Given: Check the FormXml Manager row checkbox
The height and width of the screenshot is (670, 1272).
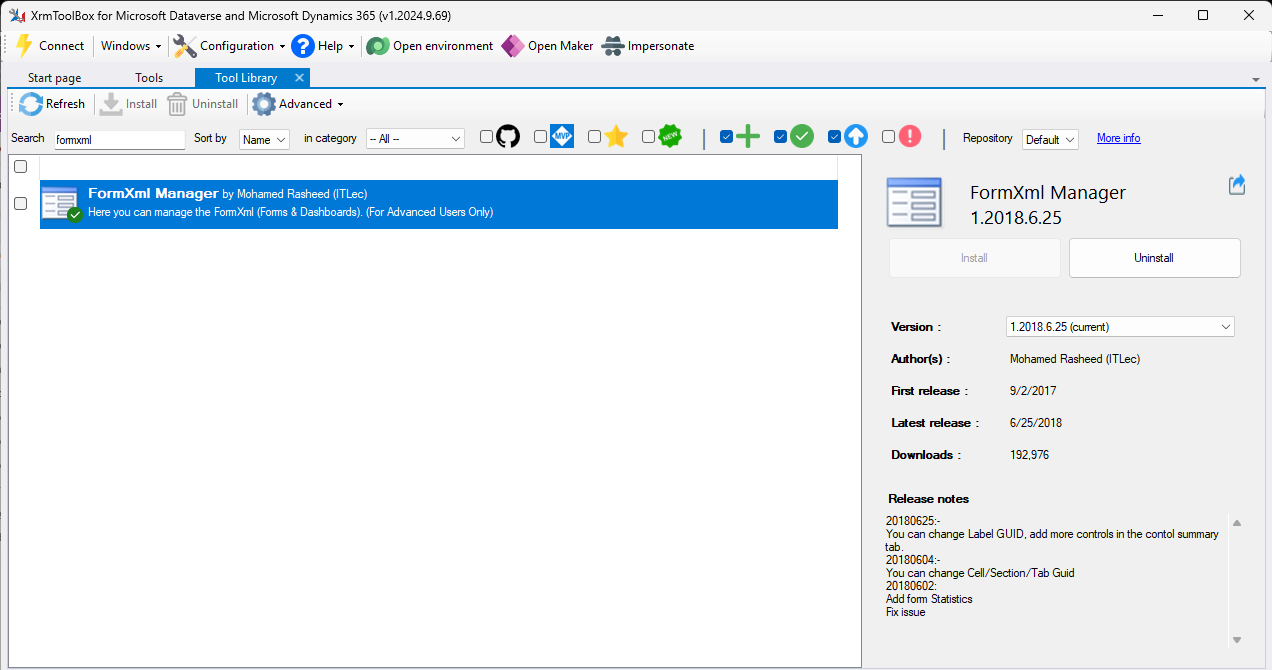Looking at the screenshot, I should 20,203.
